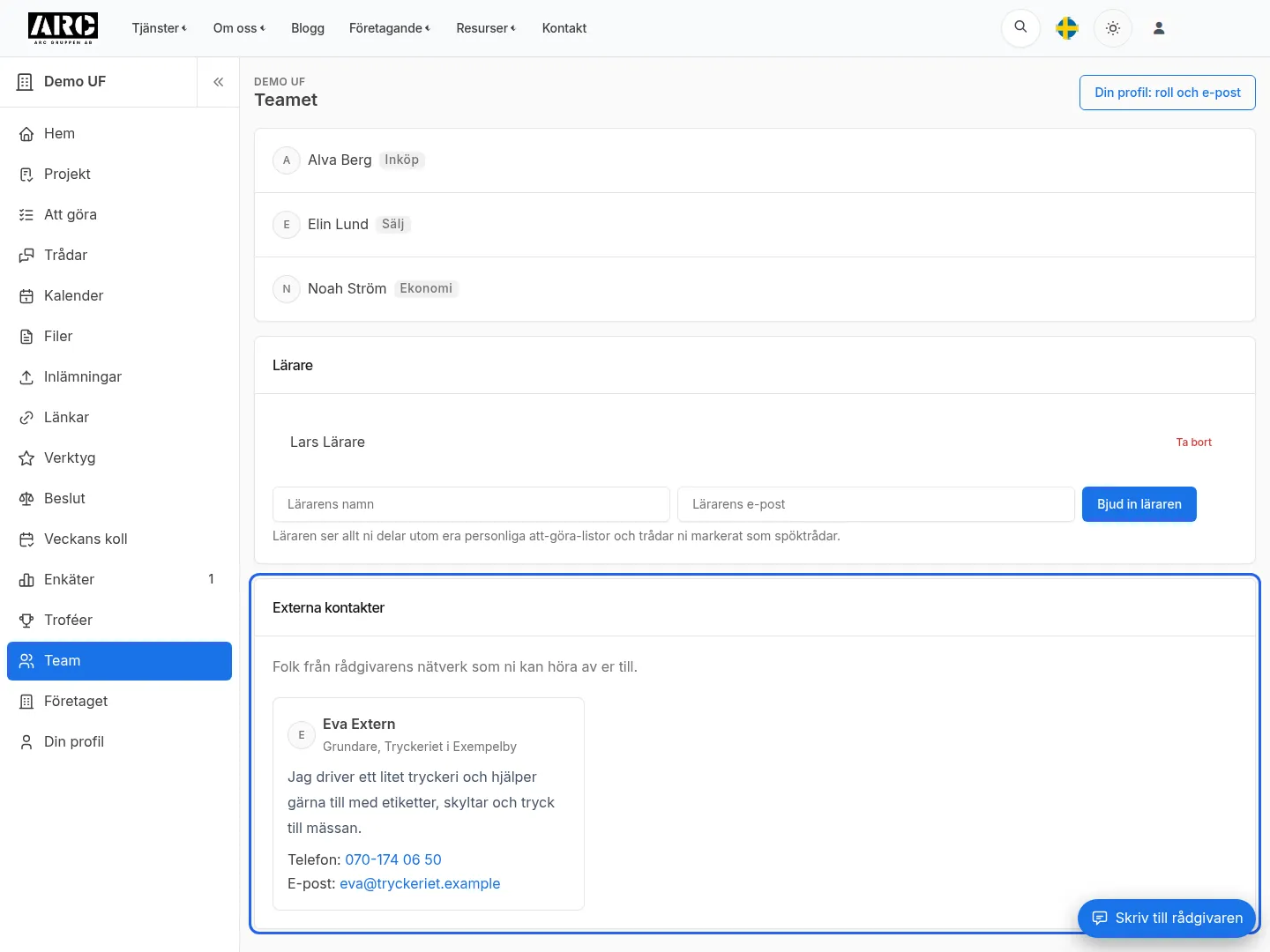Click the Lärarens e-post input field
This screenshot has width=1270, height=952.
coord(876,504)
